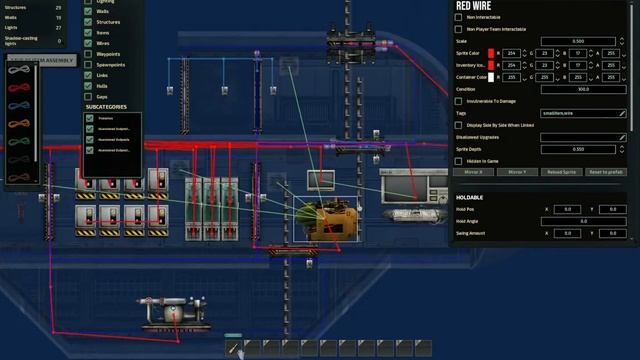The height and width of the screenshot is (360, 640).
Task: Click the screwdriver in the first hotbar slot
Action: tap(233, 348)
